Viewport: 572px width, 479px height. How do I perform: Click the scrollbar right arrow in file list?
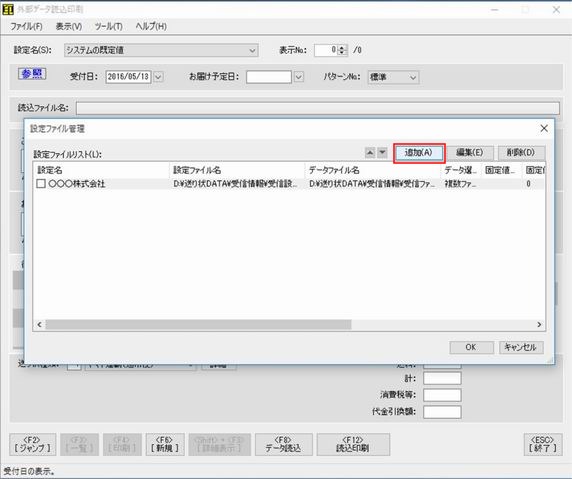539,324
